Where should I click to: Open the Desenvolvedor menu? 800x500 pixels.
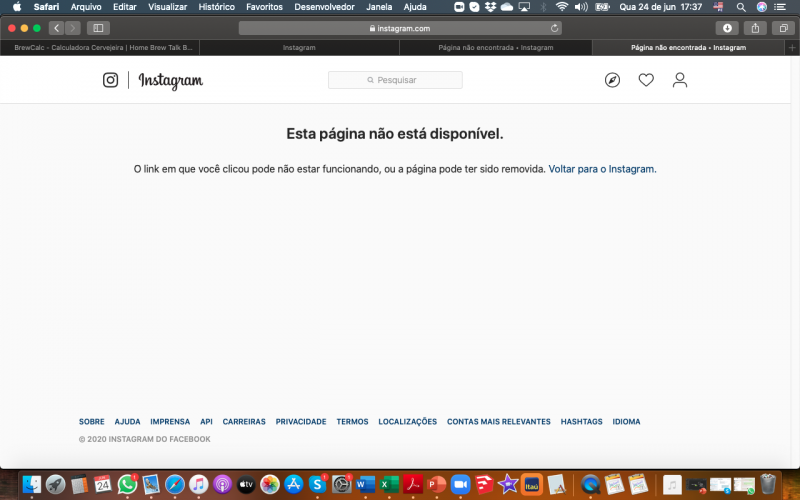click(324, 7)
